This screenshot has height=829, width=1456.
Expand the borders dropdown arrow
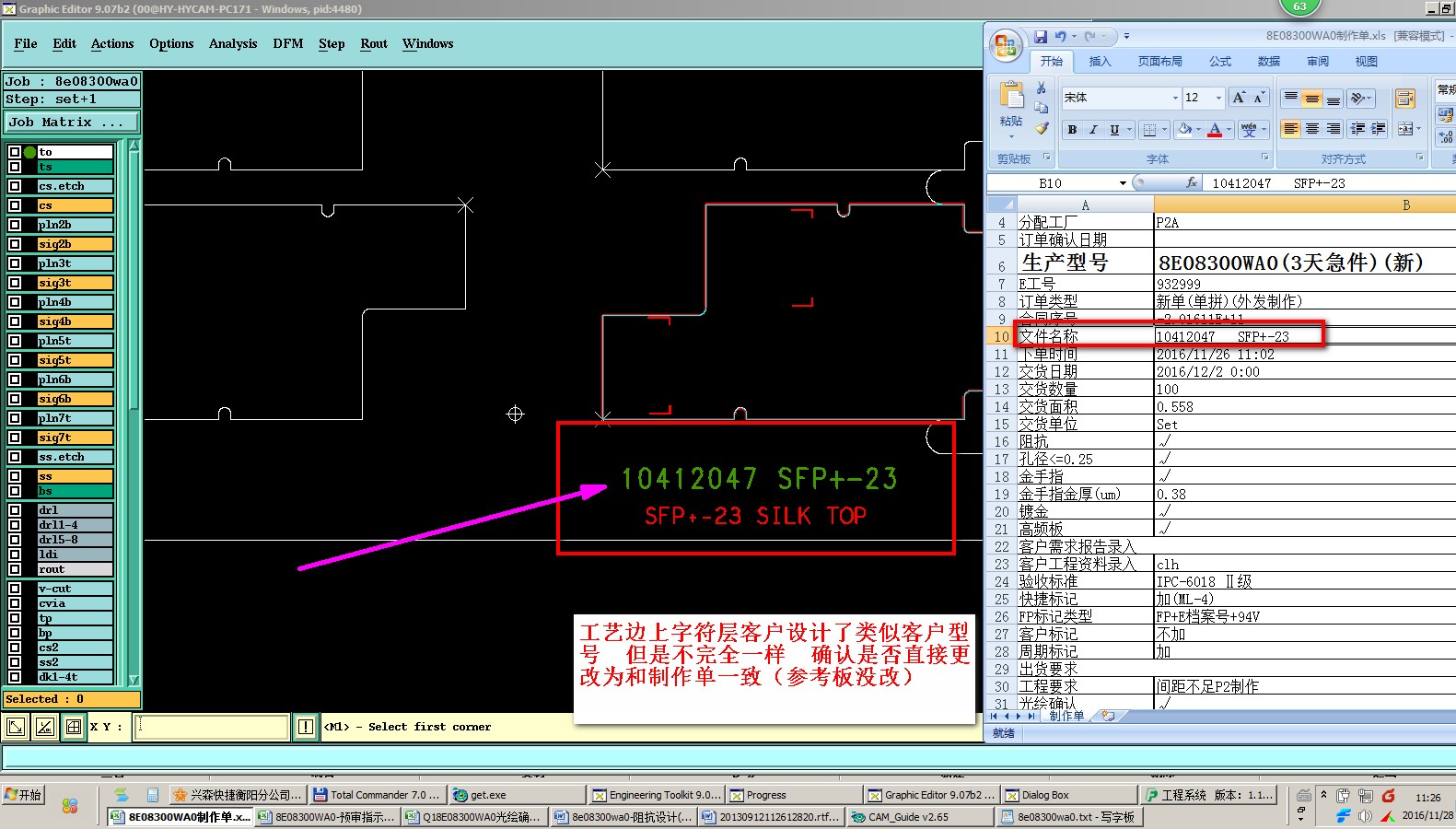pos(1164,130)
